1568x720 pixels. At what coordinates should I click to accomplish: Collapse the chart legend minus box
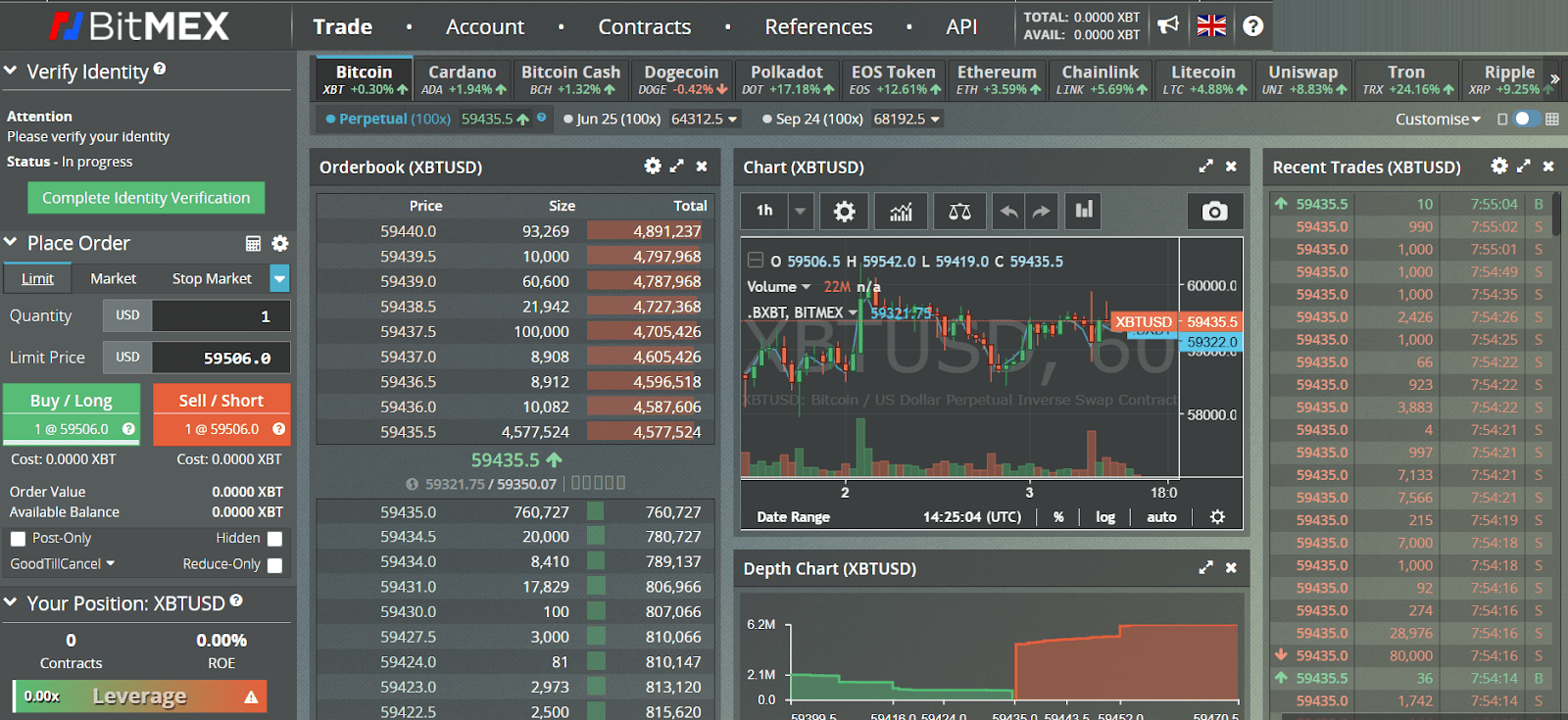[756, 261]
